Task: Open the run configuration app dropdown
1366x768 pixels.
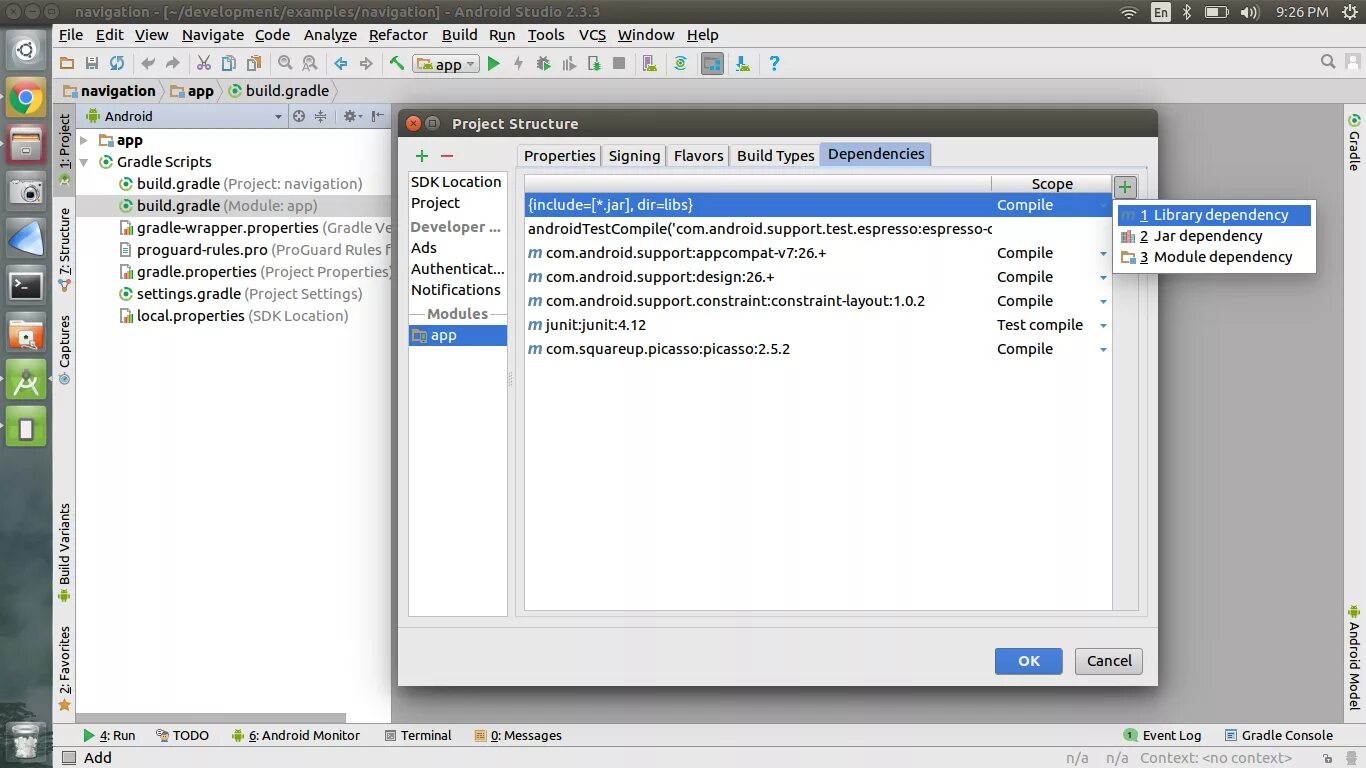Action: (447, 64)
